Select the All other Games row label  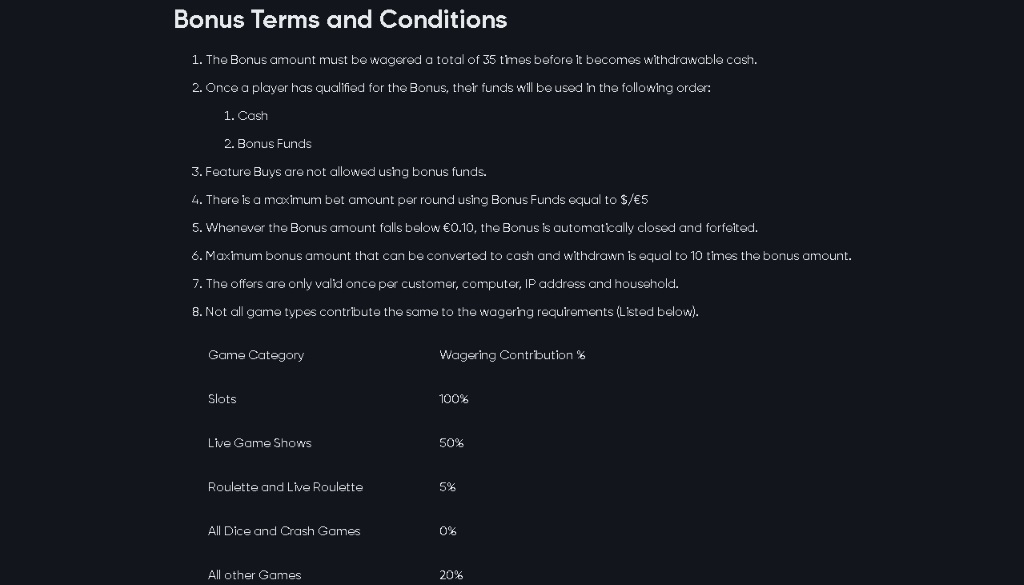(254, 575)
